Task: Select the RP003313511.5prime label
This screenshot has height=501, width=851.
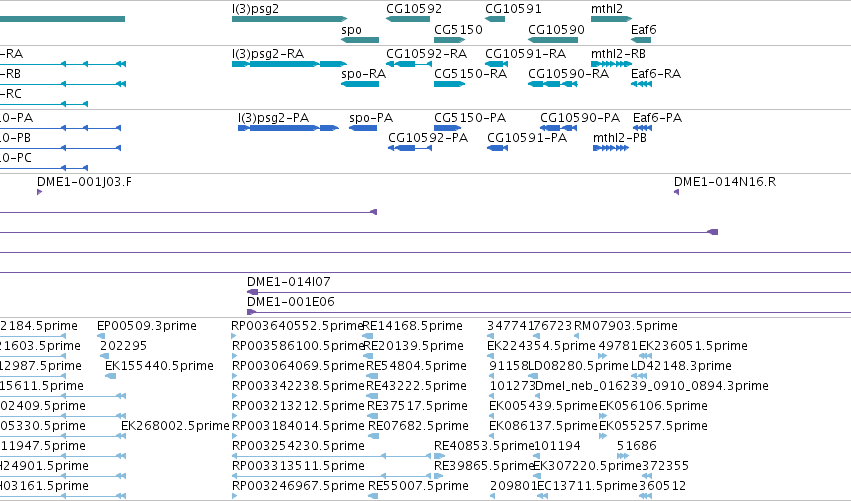Action: (x=298, y=466)
